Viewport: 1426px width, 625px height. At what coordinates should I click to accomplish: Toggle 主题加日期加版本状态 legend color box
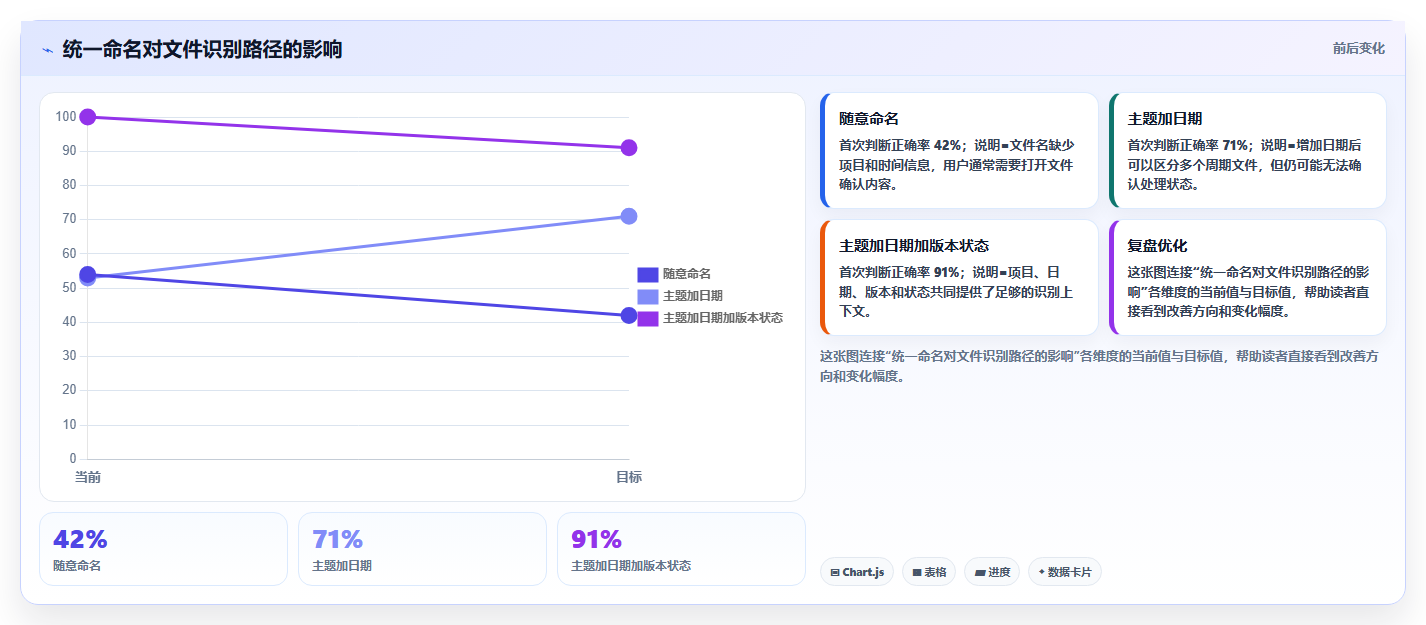(x=647, y=318)
